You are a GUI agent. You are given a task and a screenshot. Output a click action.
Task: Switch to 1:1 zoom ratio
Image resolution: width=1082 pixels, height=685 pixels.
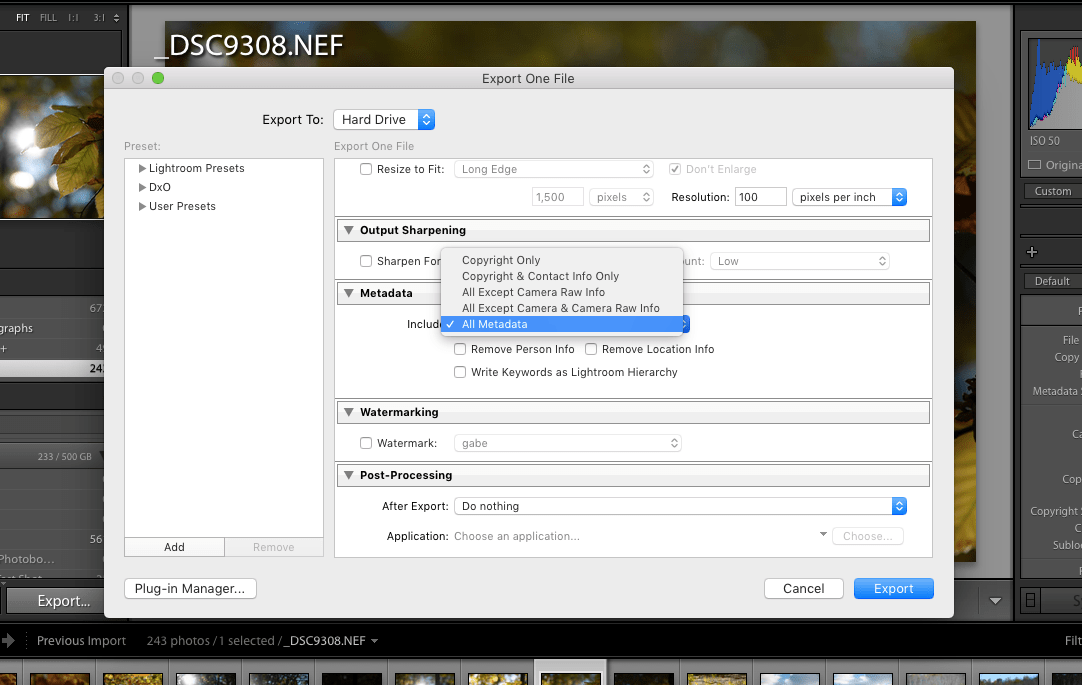click(71, 17)
